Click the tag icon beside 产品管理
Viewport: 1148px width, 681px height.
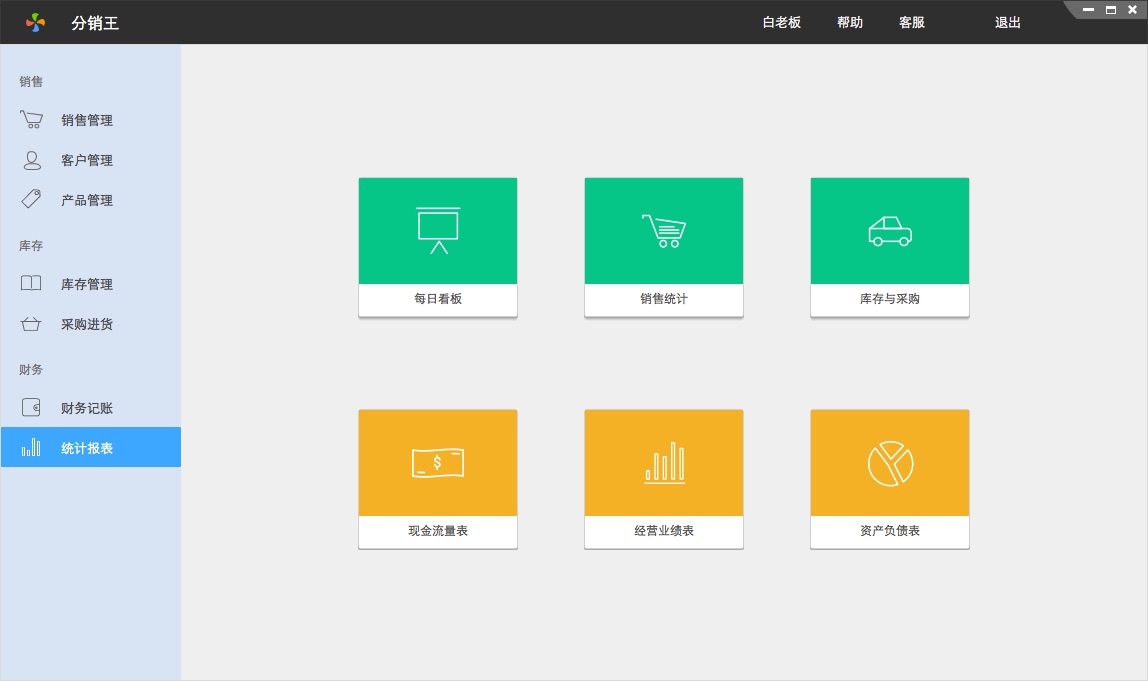click(31, 200)
